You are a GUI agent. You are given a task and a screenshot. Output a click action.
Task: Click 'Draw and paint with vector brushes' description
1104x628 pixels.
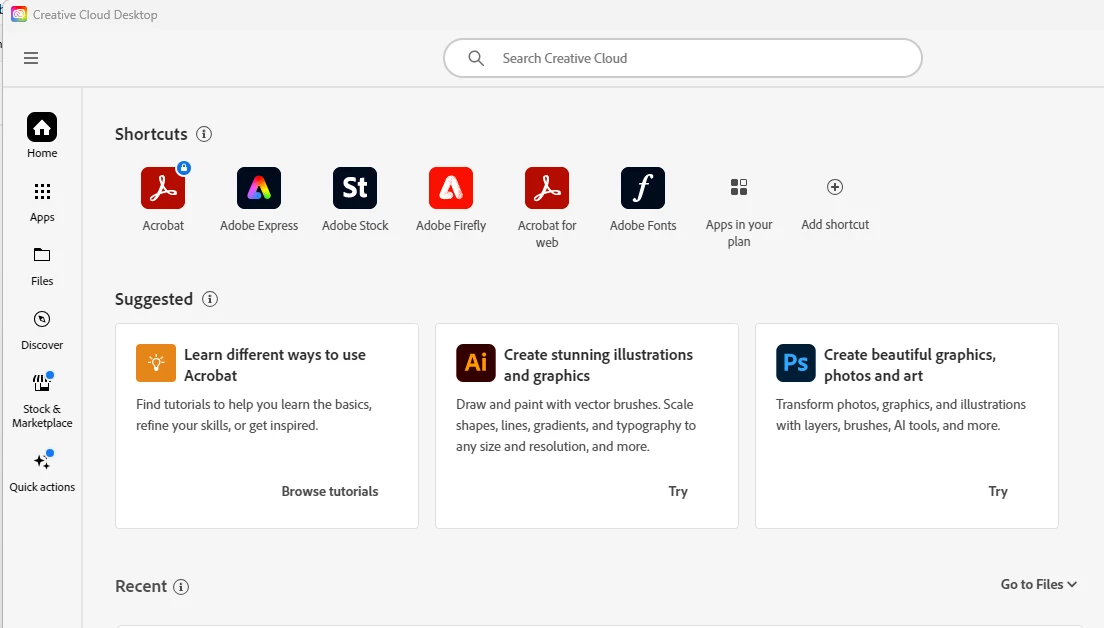click(576, 425)
